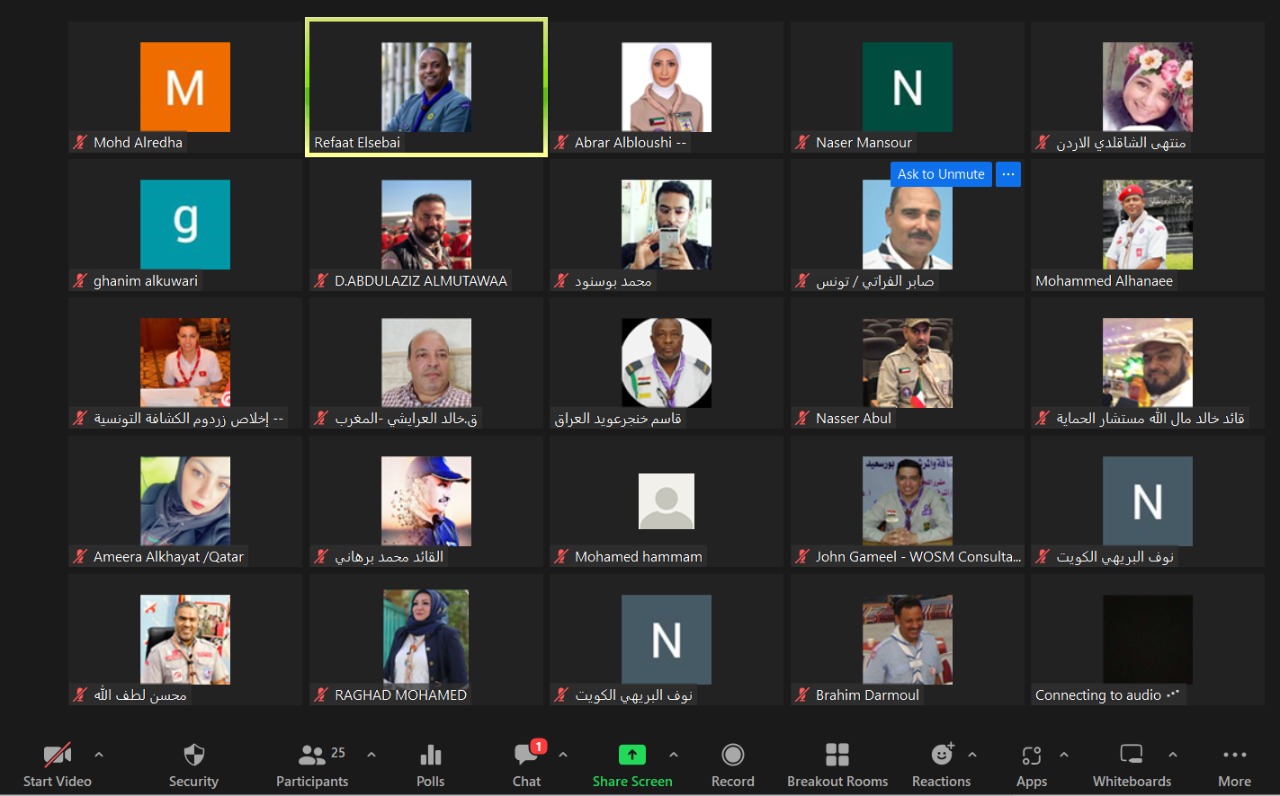Click the Ask to Unmute button
This screenshot has width=1280, height=796.
pos(941,174)
